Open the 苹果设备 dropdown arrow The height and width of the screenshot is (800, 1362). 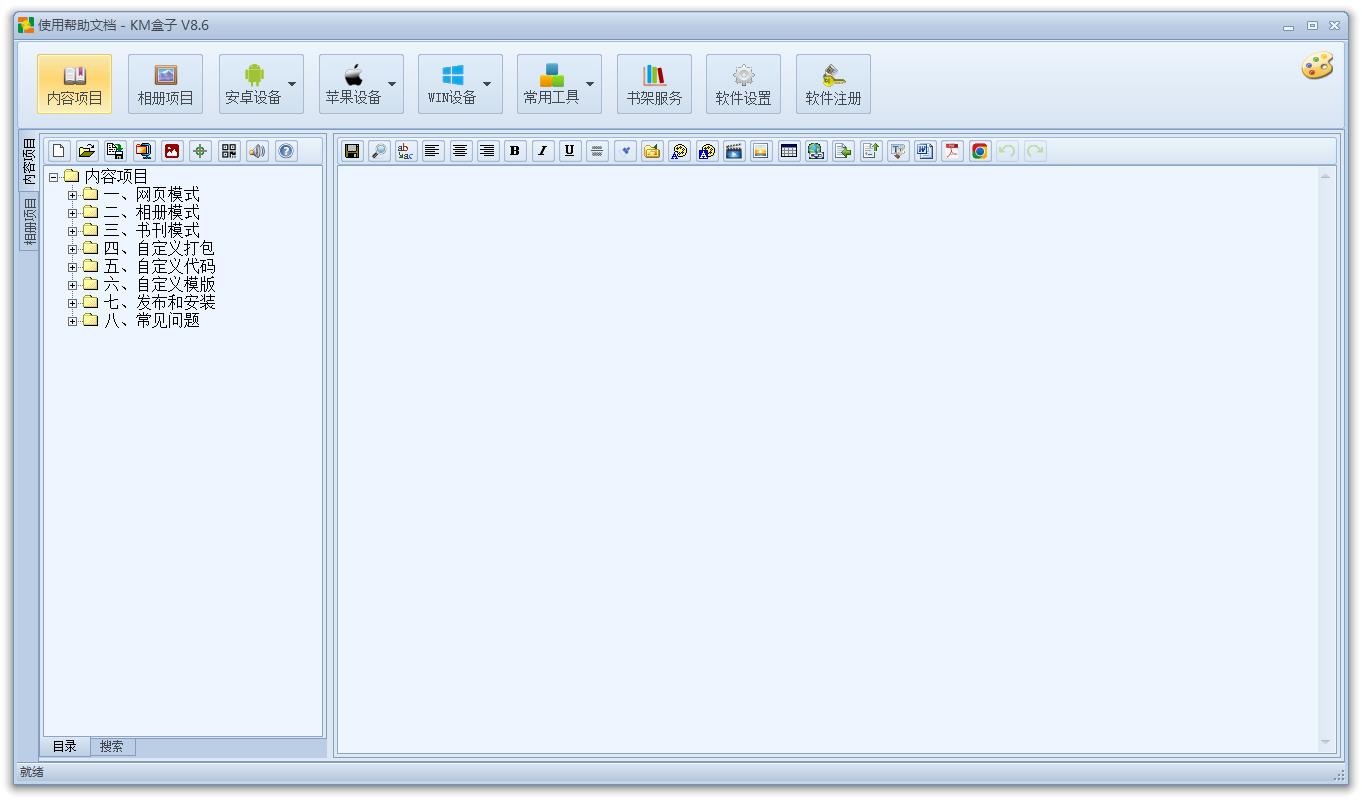tap(392, 84)
